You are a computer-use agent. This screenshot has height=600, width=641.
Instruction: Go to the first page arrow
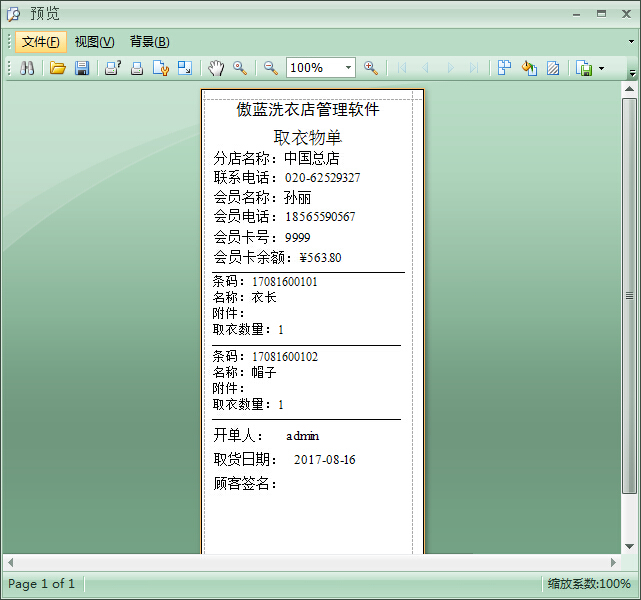coord(402,68)
